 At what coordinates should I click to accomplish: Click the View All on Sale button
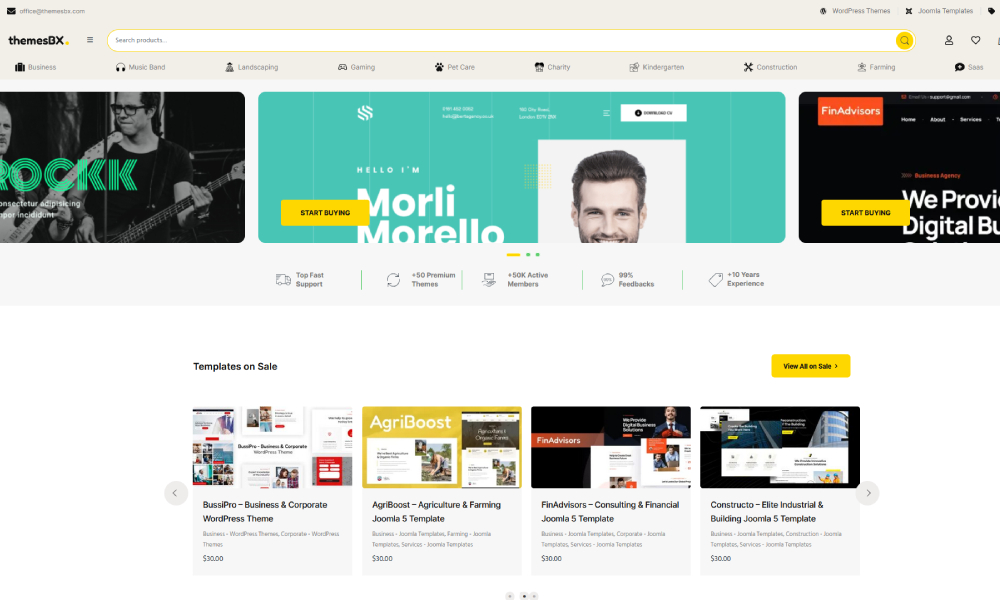click(810, 366)
